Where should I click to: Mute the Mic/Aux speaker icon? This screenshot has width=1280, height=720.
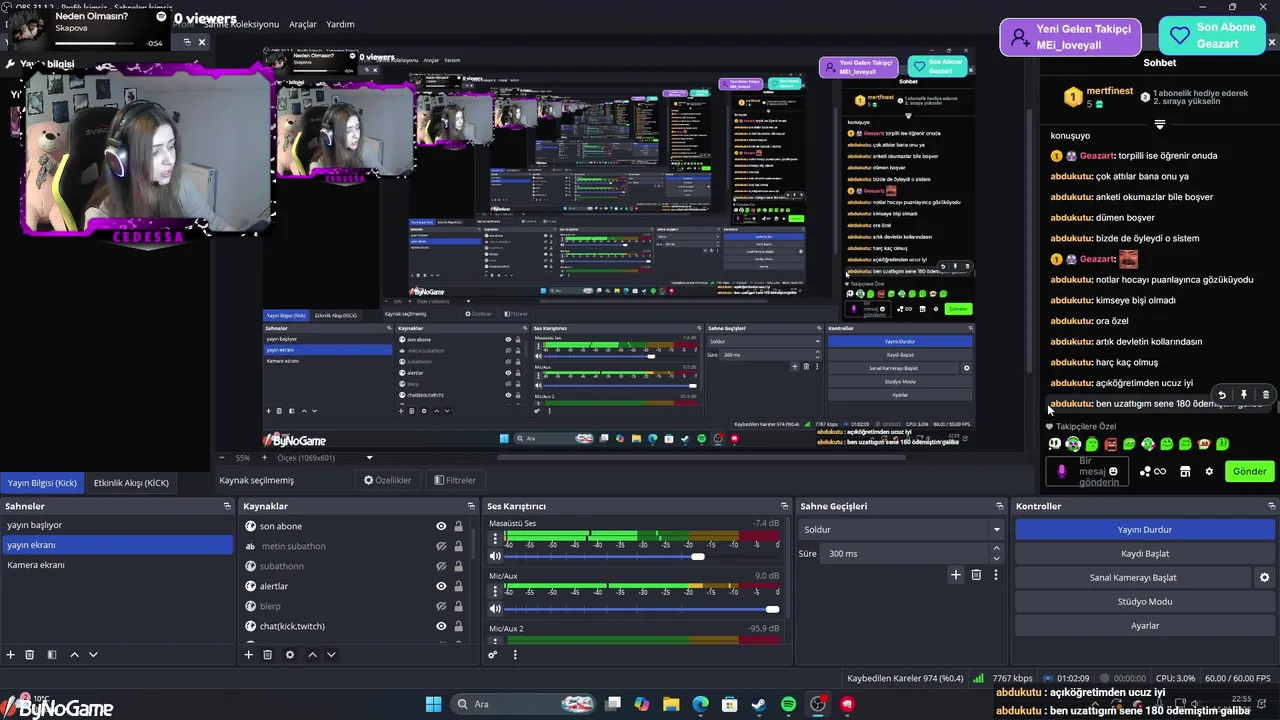(495, 608)
